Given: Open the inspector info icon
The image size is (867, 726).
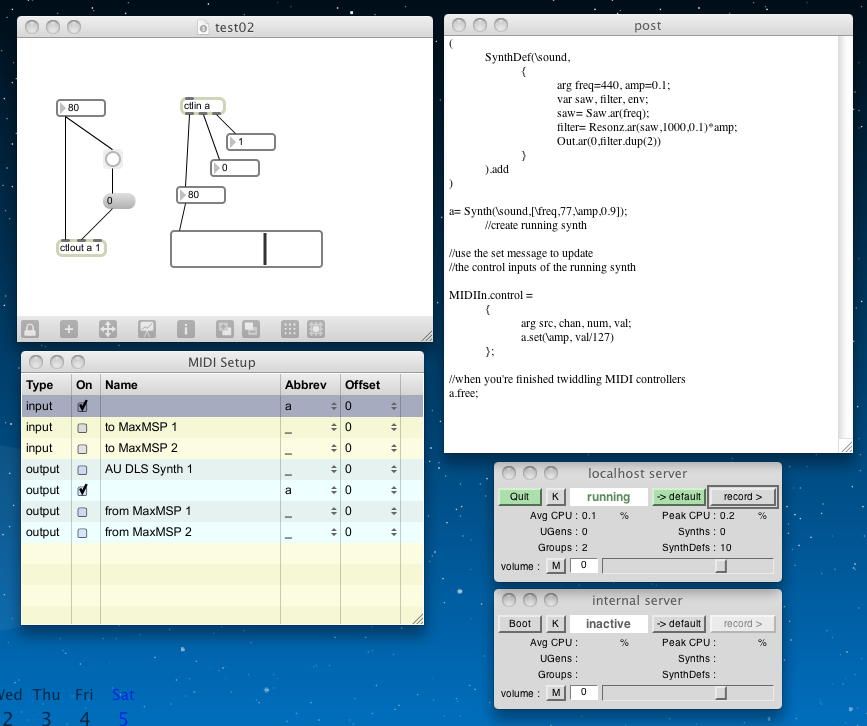Looking at the screenshot, I should pos(185,329).
